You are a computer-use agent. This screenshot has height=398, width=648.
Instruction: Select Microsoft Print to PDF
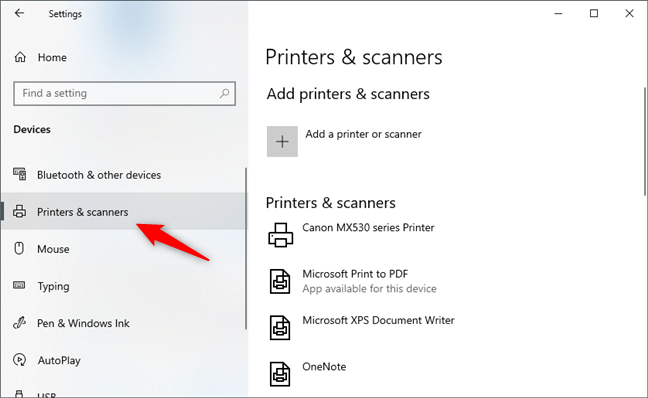click(x=355, y=274)
